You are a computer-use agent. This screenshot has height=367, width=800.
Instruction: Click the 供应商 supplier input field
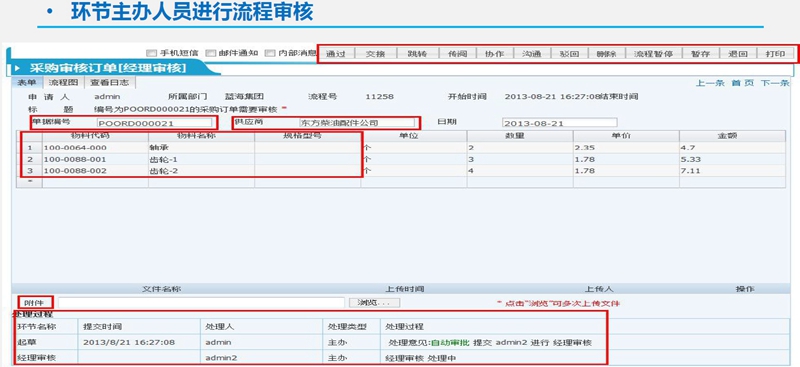357,123
